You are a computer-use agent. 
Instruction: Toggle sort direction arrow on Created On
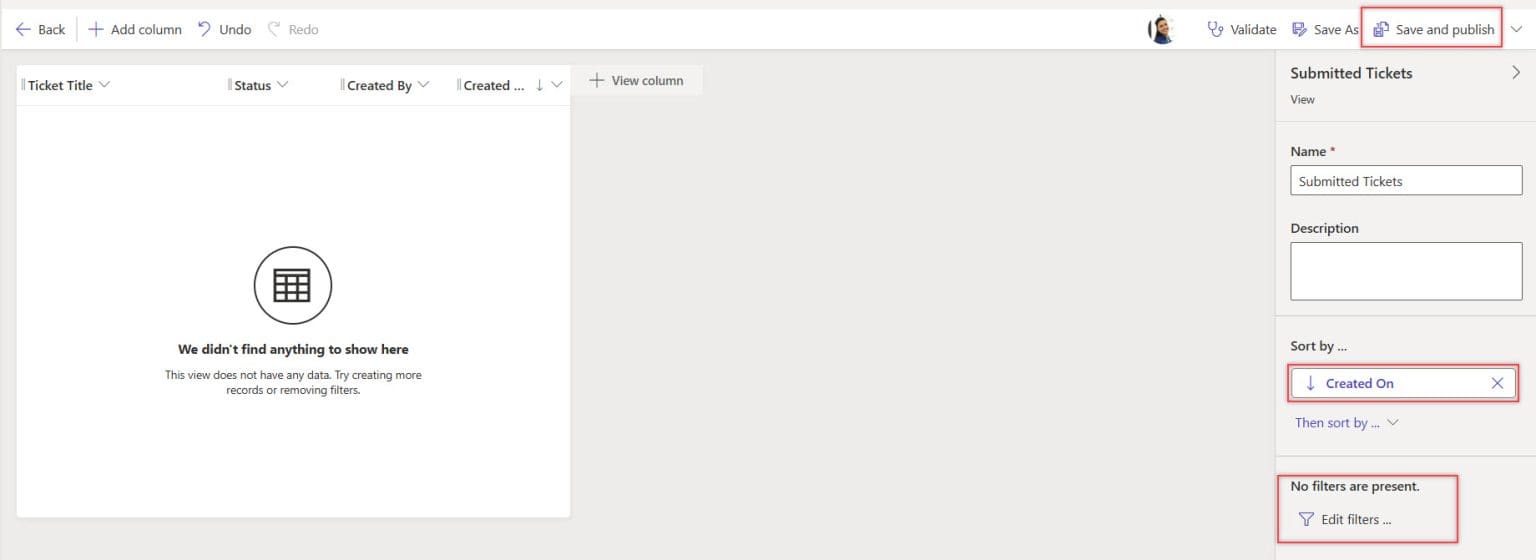(1310, 383)
